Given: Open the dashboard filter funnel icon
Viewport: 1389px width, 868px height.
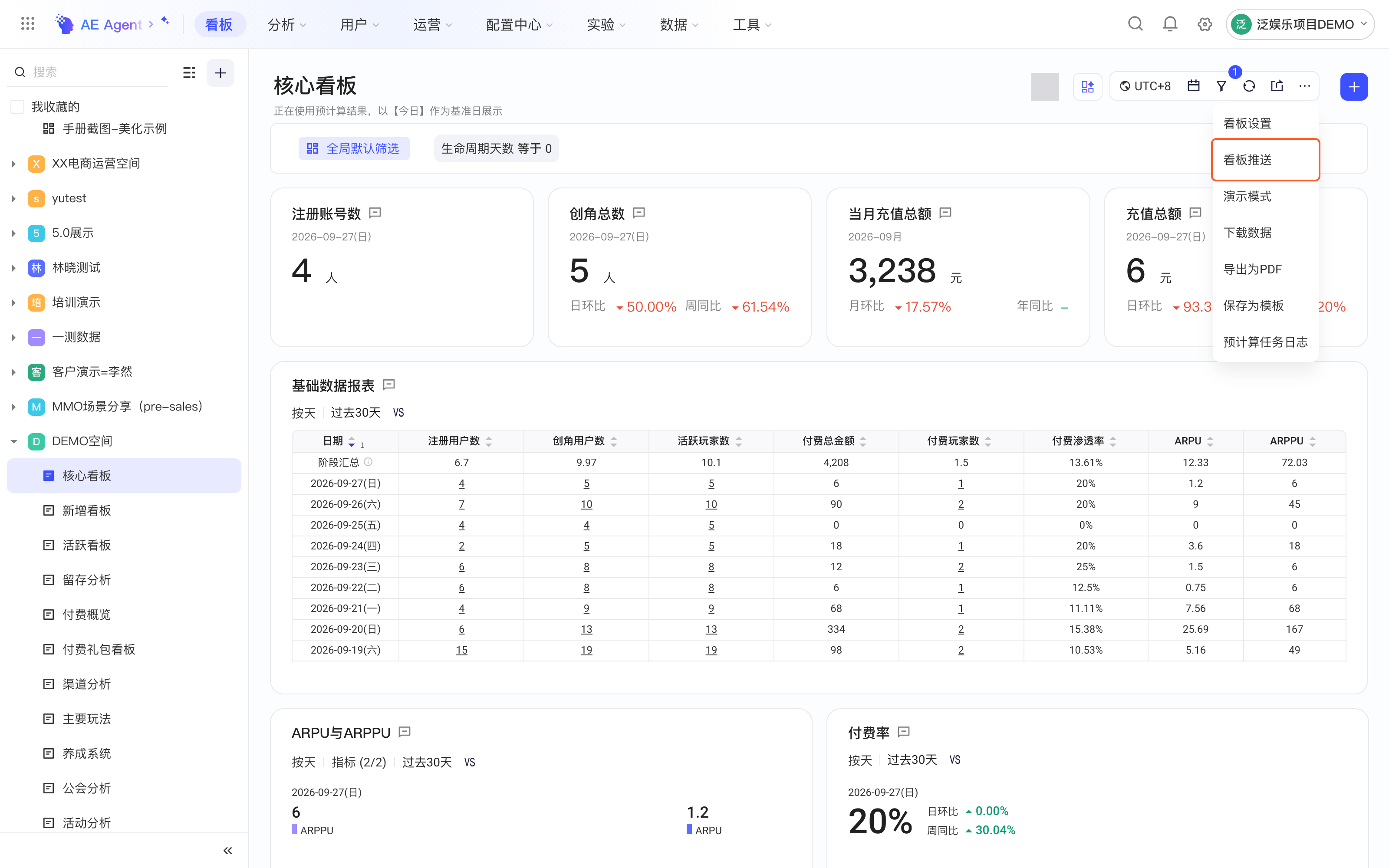Looking at the screenshot, I should (x=1221, y=86).
